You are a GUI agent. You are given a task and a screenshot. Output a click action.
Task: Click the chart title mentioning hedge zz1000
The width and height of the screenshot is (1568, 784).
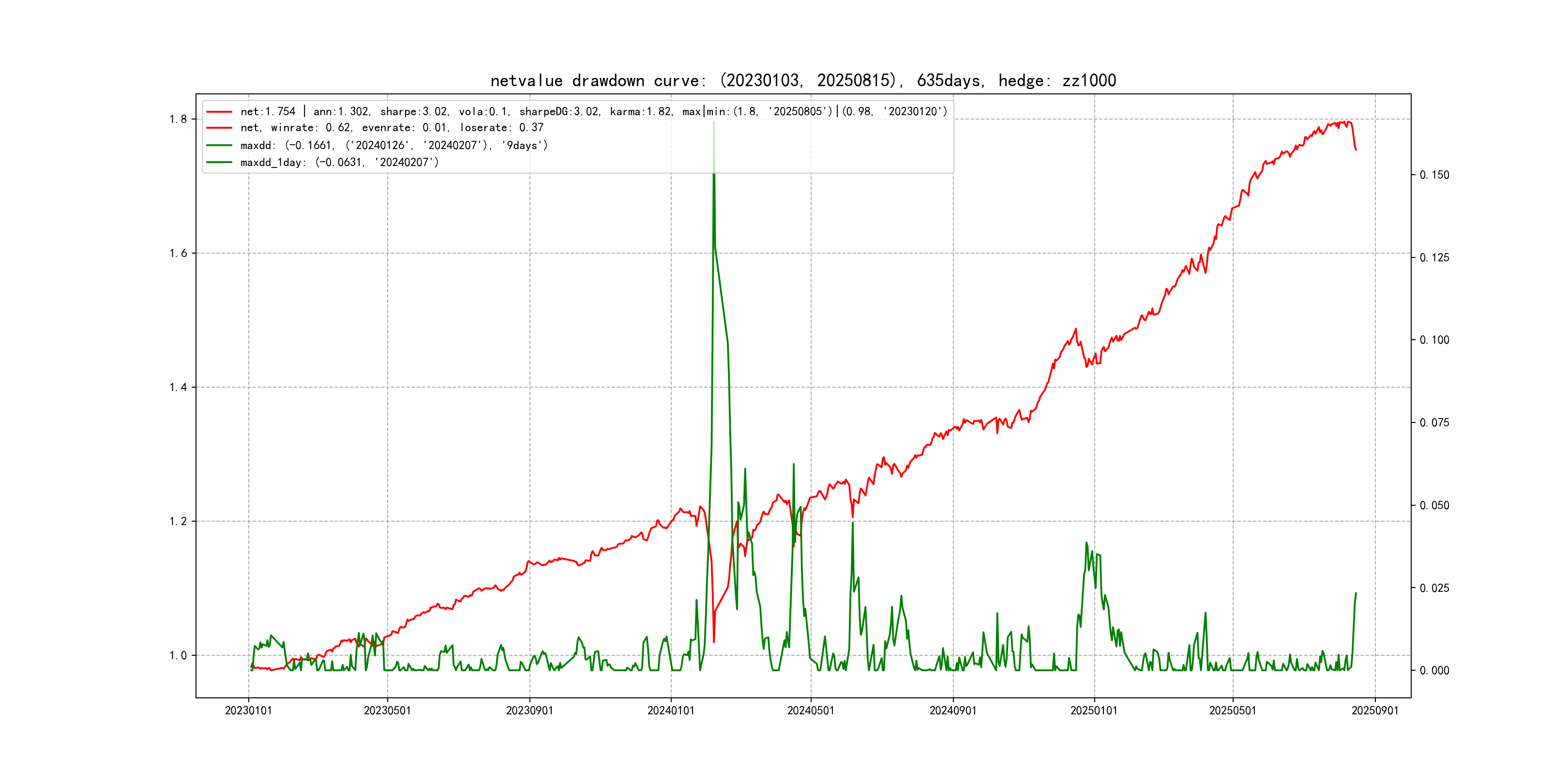(803, 80)
